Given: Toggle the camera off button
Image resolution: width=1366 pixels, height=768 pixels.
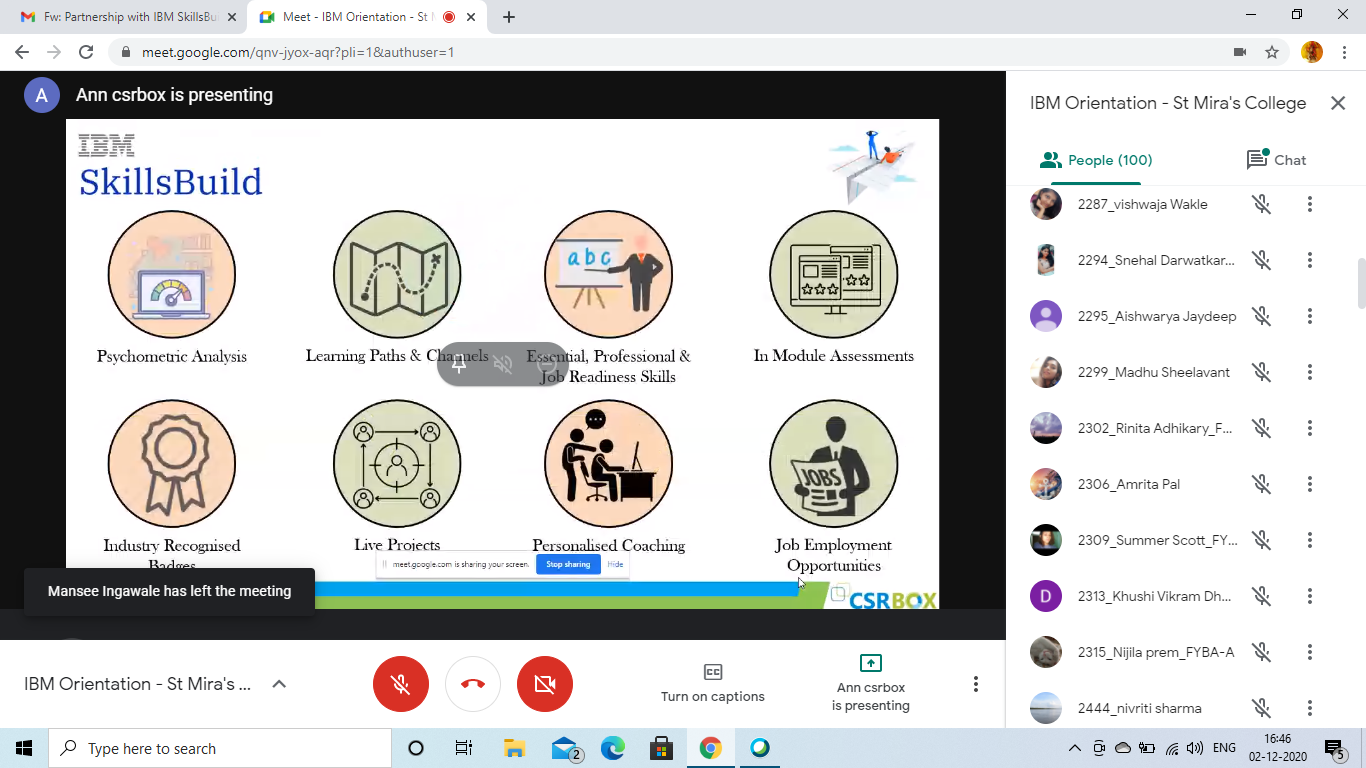Looking at the screenshot, I should (545, 684).
